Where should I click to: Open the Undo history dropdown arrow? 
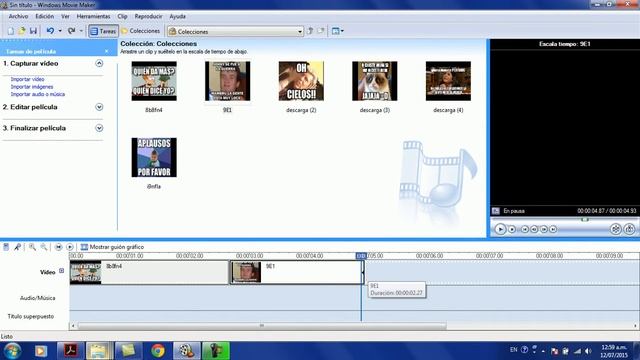[x=60, y=31]
